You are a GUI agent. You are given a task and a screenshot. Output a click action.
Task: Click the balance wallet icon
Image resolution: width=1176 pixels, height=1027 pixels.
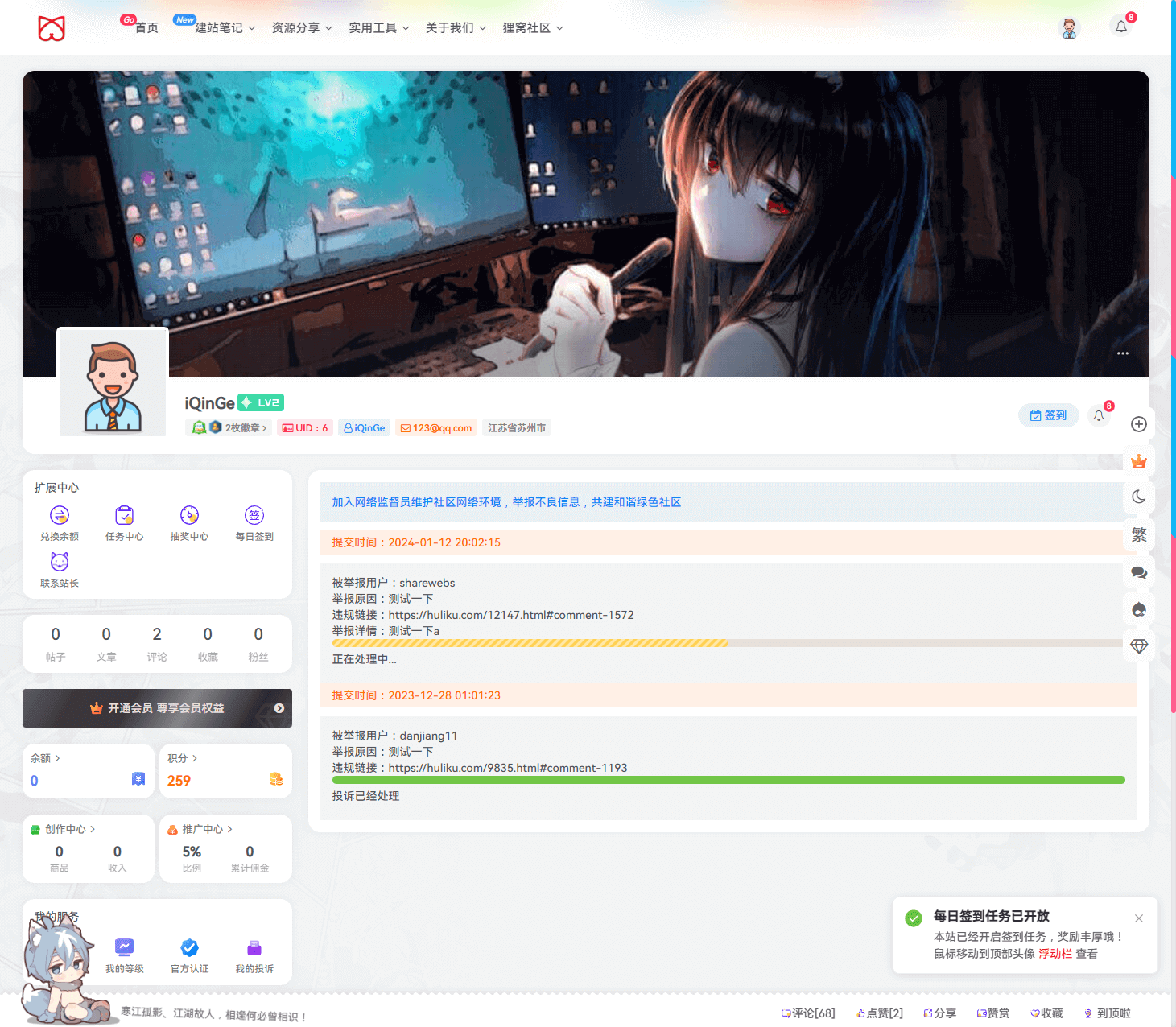[x=138, y=779]
